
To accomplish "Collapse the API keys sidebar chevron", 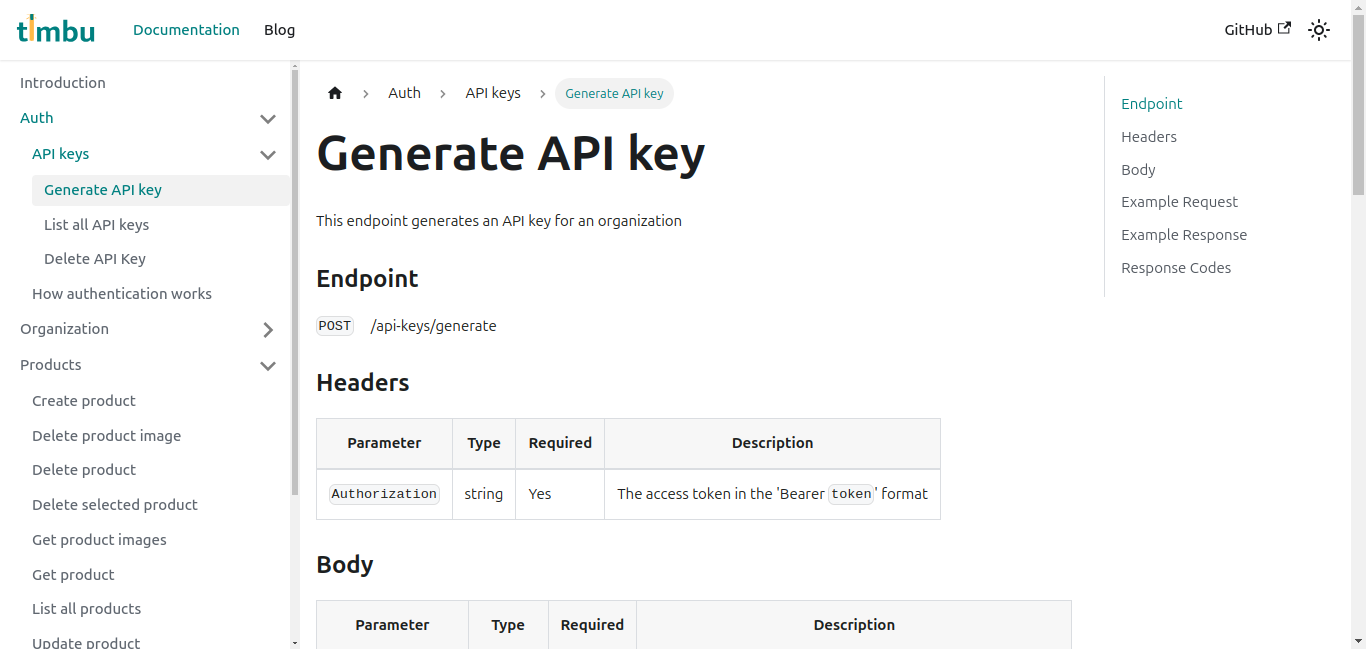I will pyautogui.click(x=268, y=155).
